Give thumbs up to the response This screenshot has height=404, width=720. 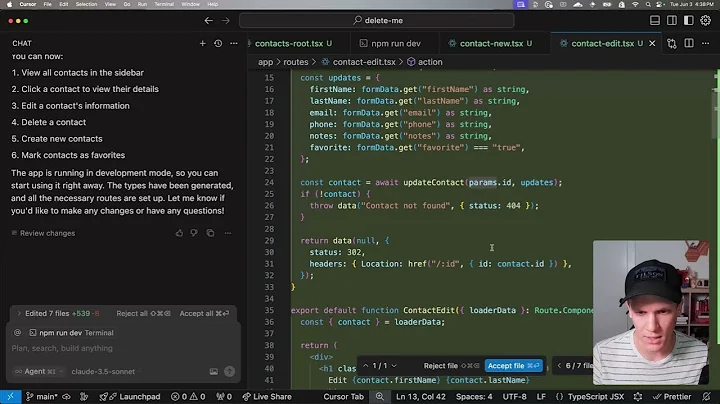pyautogui.click(x=179, y=233)
